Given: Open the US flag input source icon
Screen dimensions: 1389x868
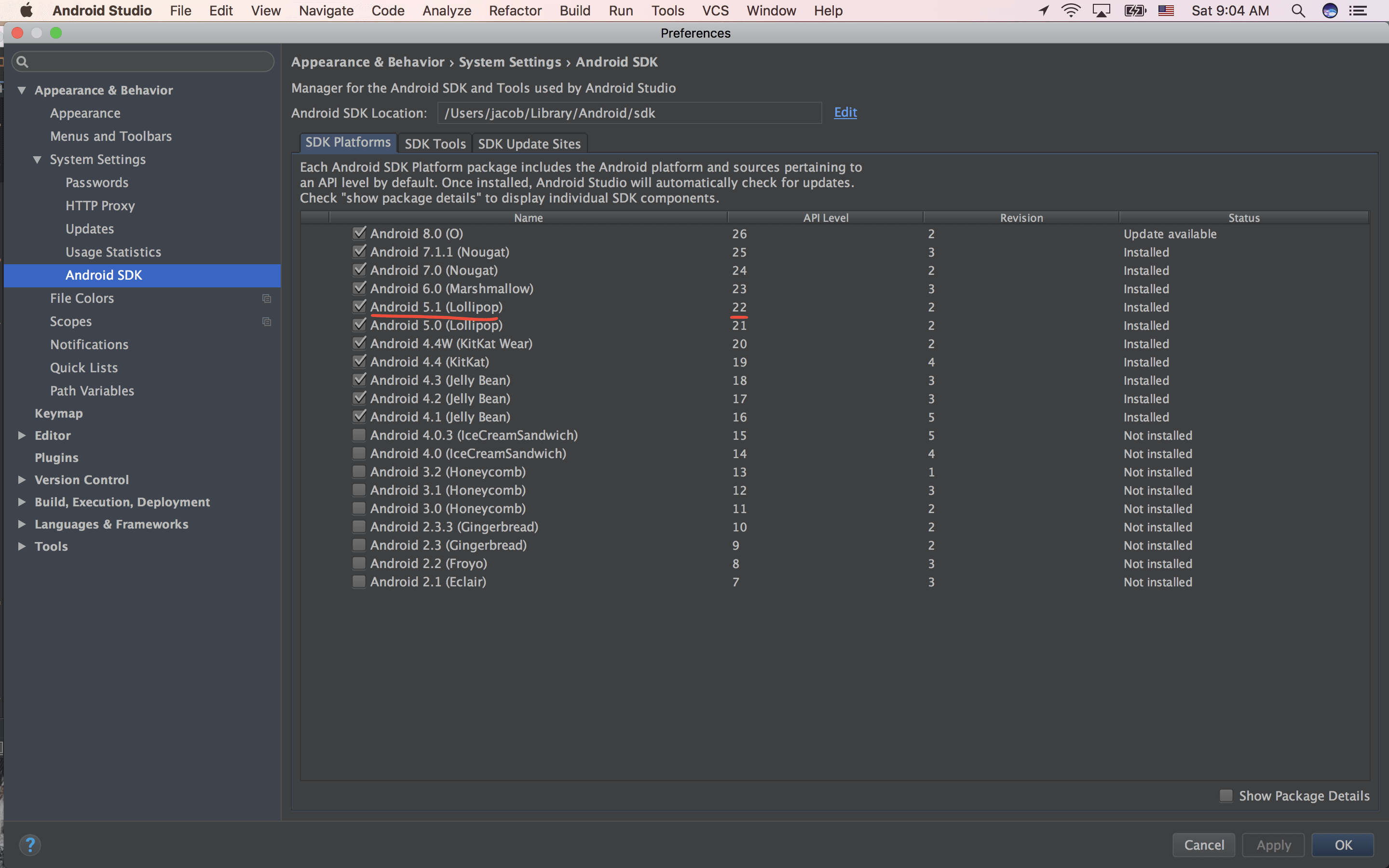Looking at the screenshot, I should pyautogui.click(x=1166, y=10).
